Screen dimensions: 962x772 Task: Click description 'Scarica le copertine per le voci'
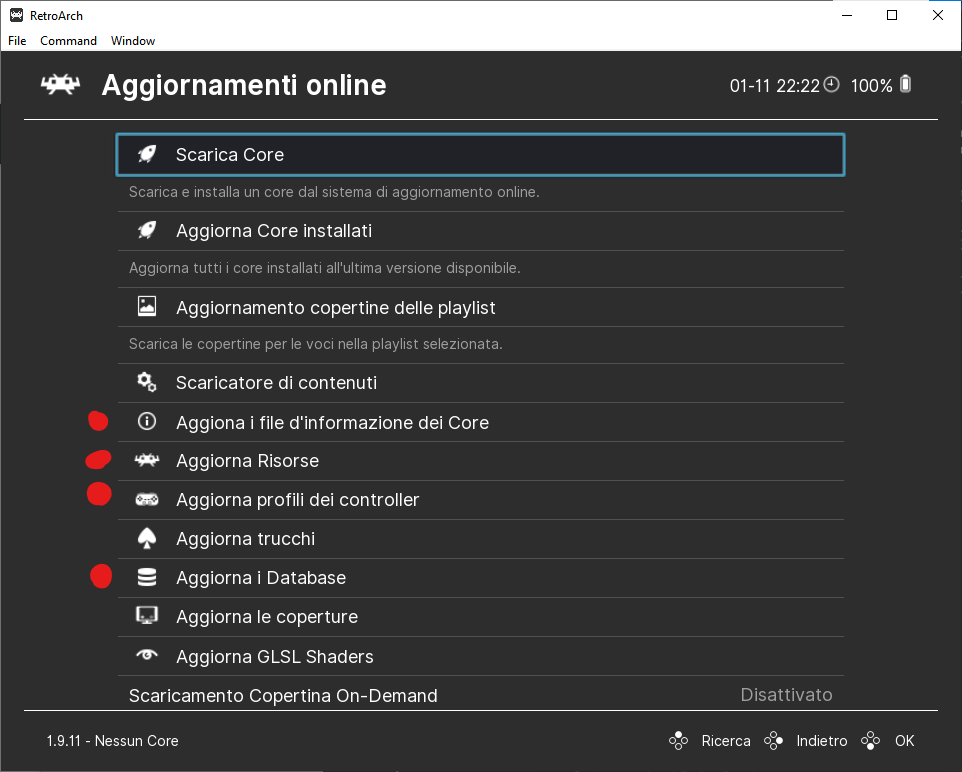click(x=315, y=344)
